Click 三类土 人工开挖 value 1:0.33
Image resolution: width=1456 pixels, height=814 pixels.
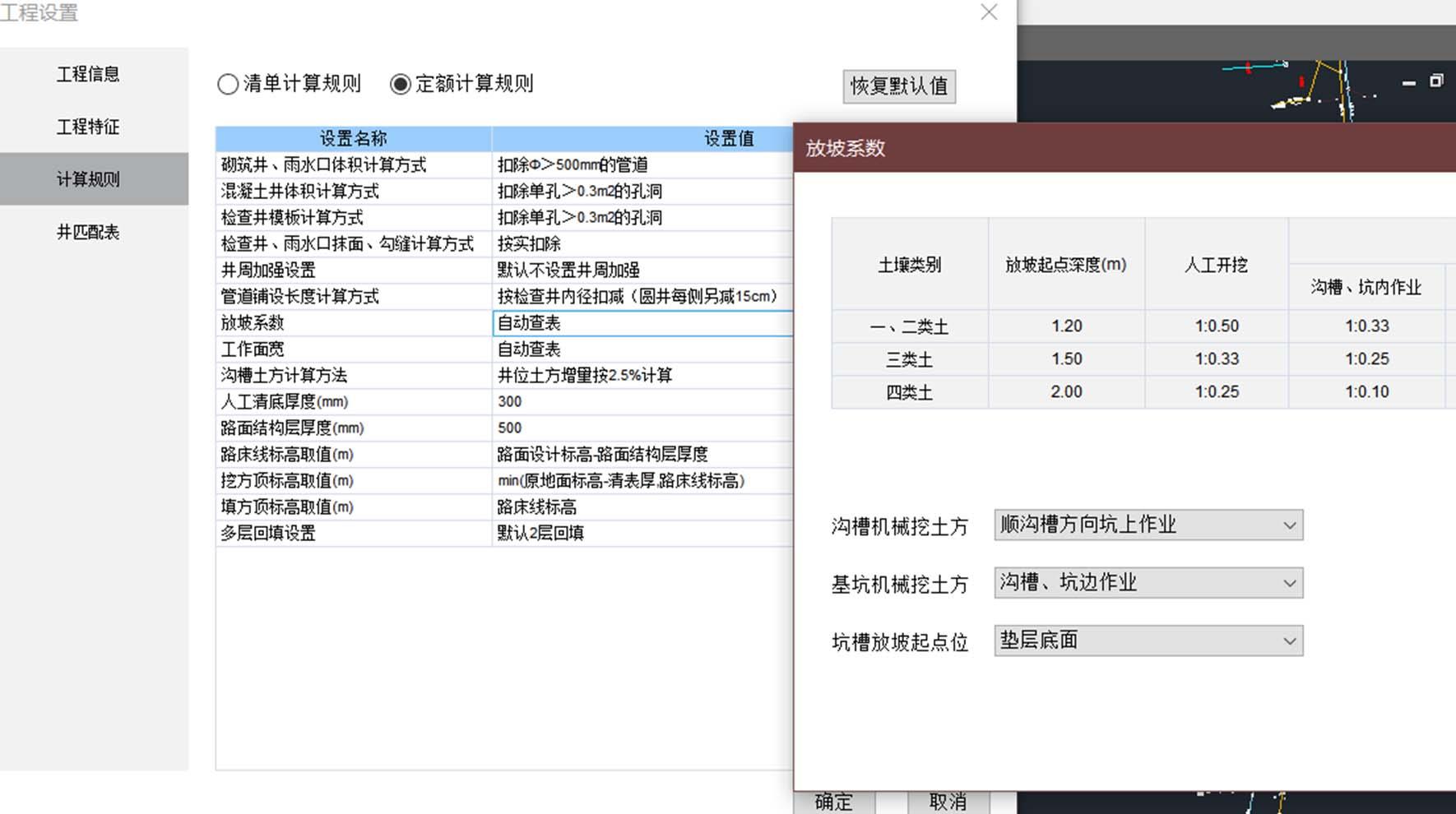[1217, 359]
